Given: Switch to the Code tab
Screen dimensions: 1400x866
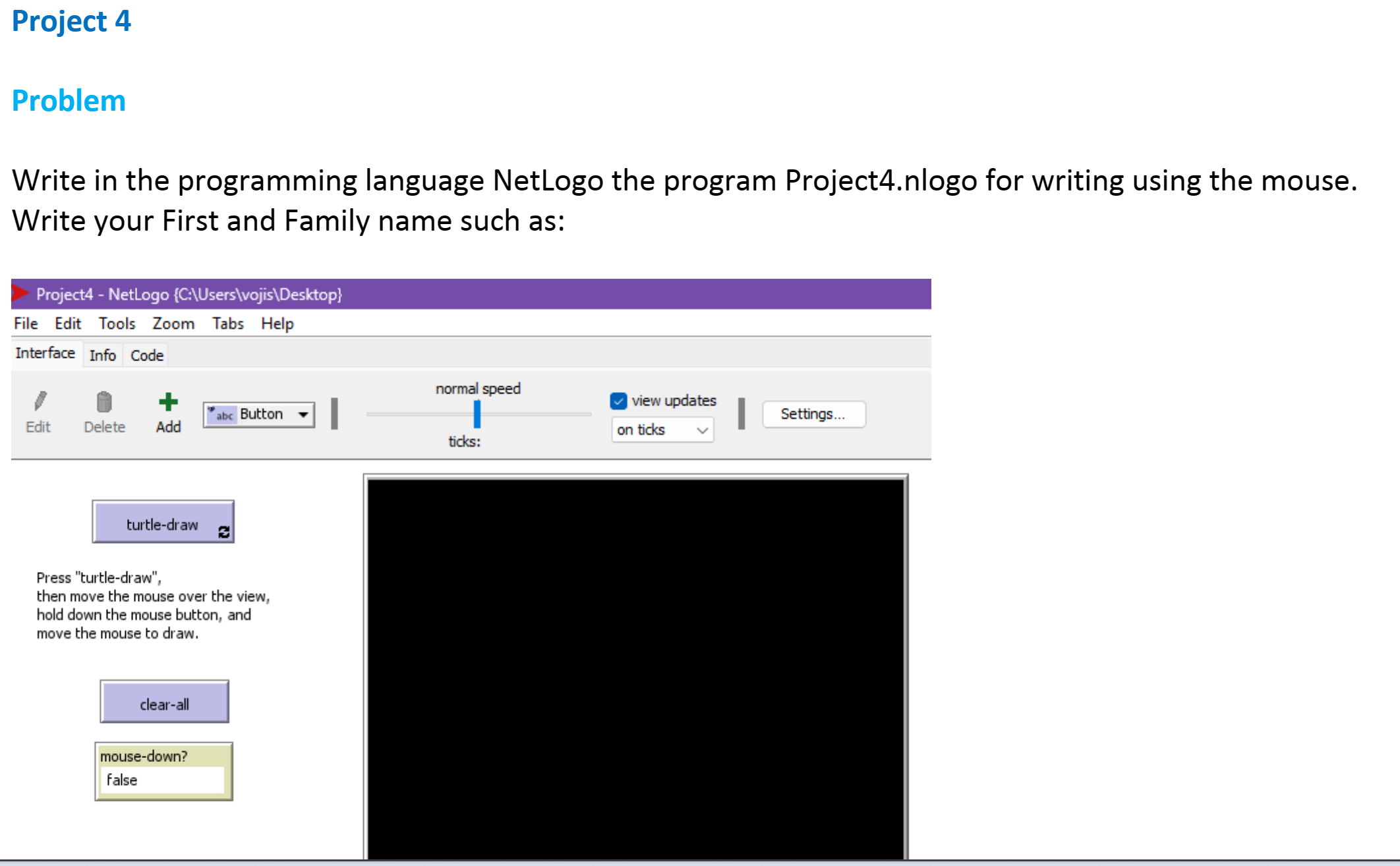Looking at the screenshot, I should pos(146,355).
